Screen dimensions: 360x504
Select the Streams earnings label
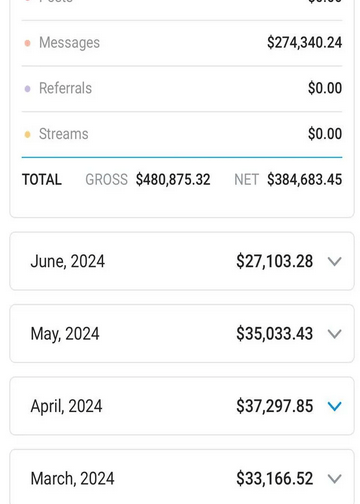click(64, 134)
